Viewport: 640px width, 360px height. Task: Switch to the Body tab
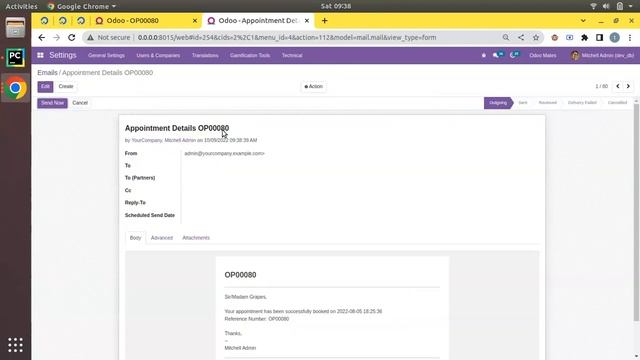pyautogui.click(x=135, y=238)
